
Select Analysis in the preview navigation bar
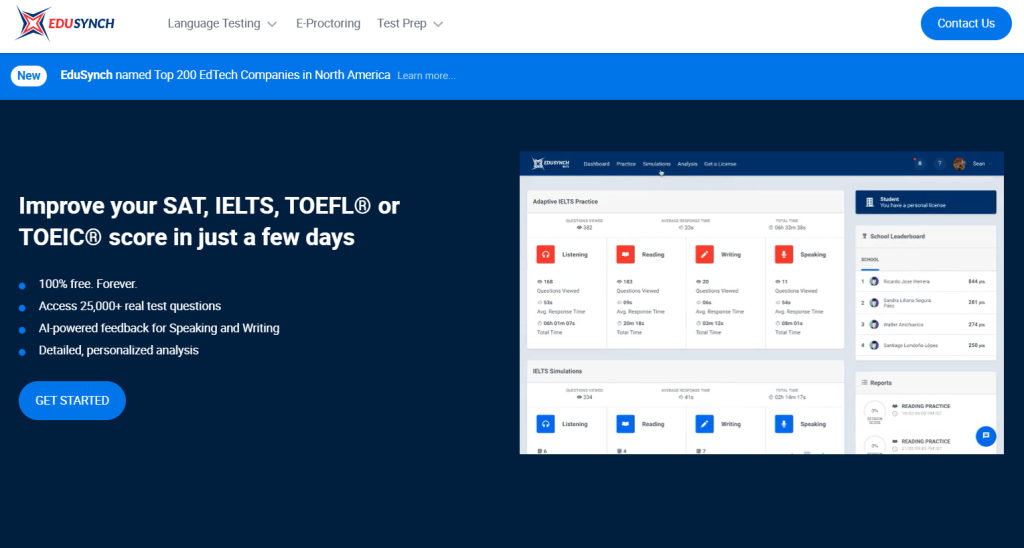687,164
